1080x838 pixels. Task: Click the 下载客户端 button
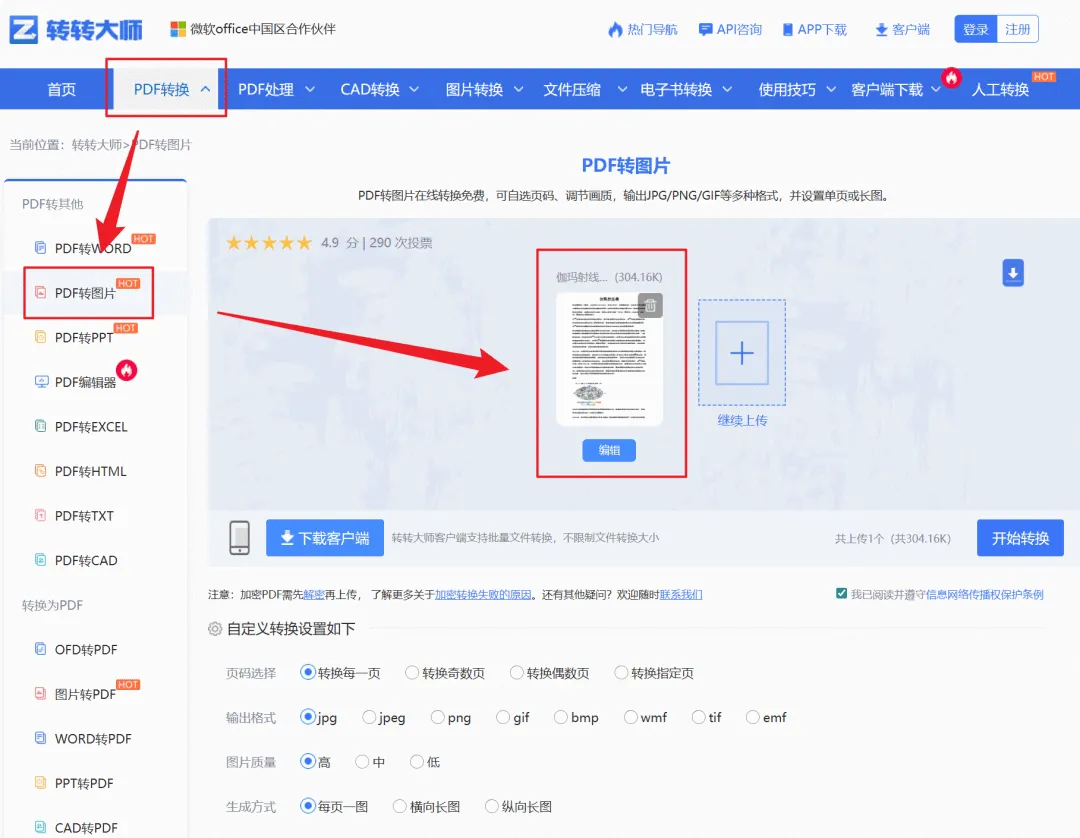324,538
